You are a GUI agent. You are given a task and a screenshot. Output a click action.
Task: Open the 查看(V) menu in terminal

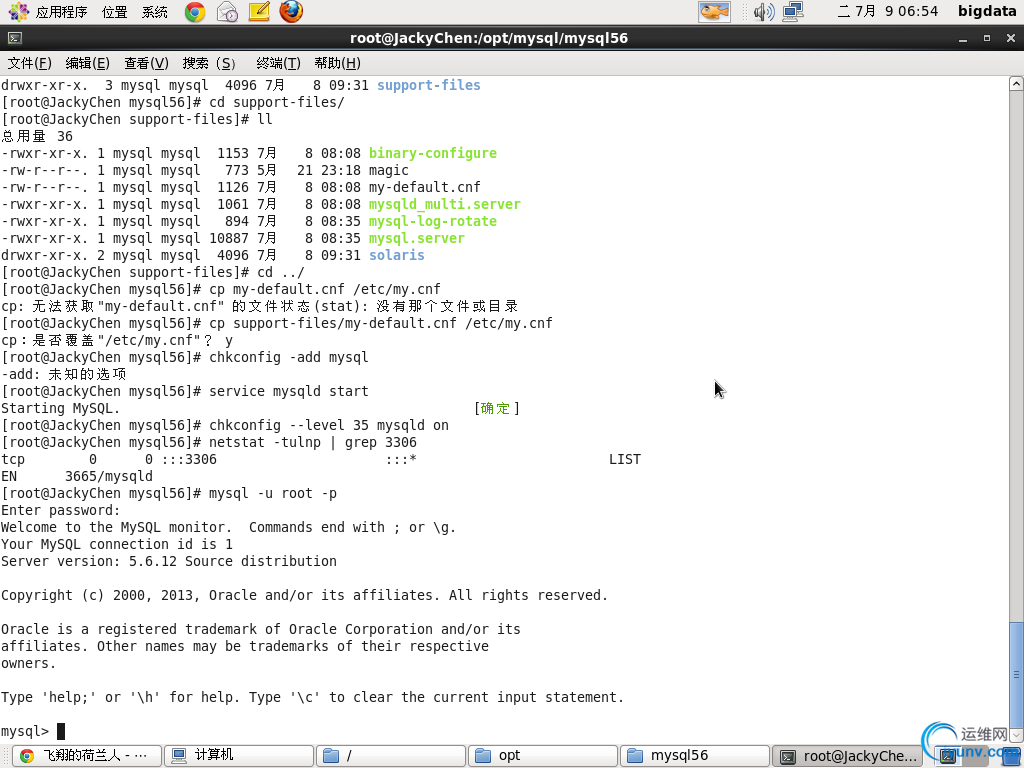pos(146,63)
